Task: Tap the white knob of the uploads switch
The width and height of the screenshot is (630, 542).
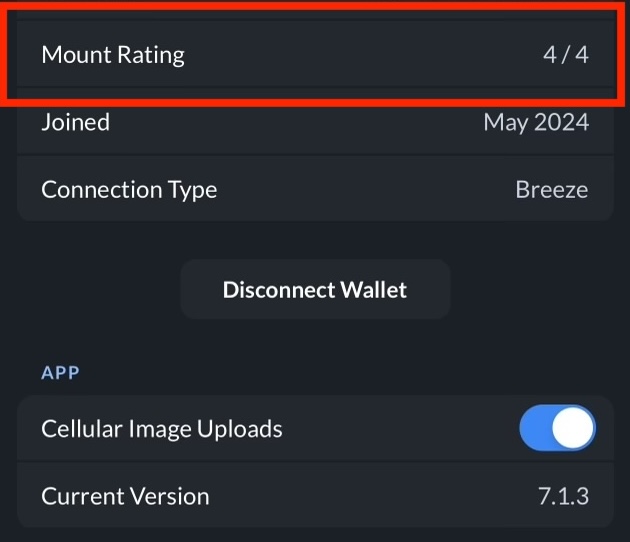Action: point(574,429)
